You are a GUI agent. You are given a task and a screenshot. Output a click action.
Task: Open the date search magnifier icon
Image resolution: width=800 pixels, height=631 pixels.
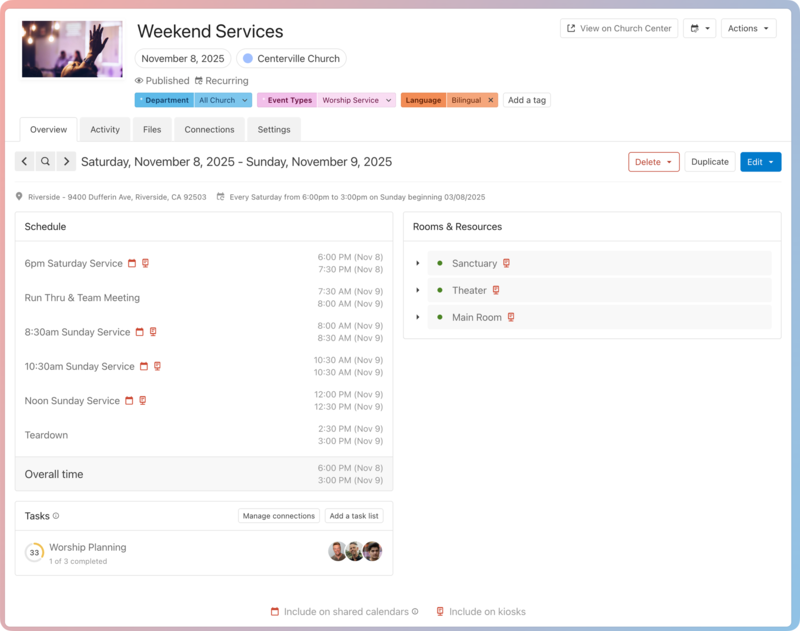click(44, 161)
